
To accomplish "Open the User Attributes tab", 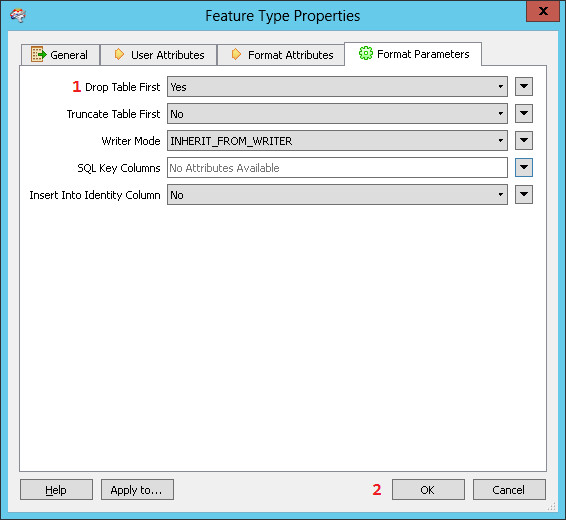I will coord(159,55).
